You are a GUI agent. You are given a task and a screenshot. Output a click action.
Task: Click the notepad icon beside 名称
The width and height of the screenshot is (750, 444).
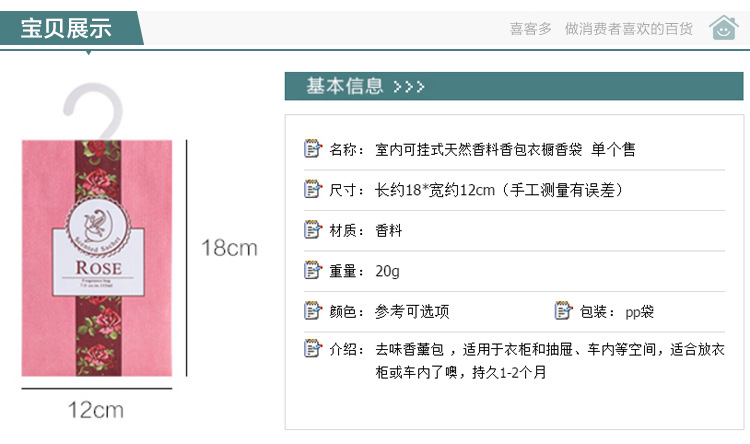pos(312,149)
